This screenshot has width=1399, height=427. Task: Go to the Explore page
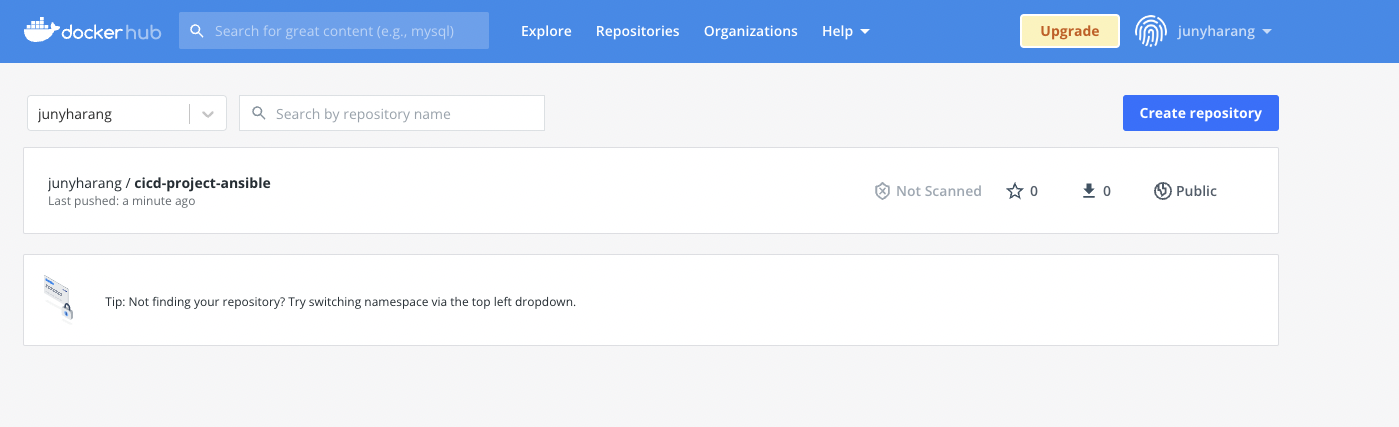click(546, 31)
